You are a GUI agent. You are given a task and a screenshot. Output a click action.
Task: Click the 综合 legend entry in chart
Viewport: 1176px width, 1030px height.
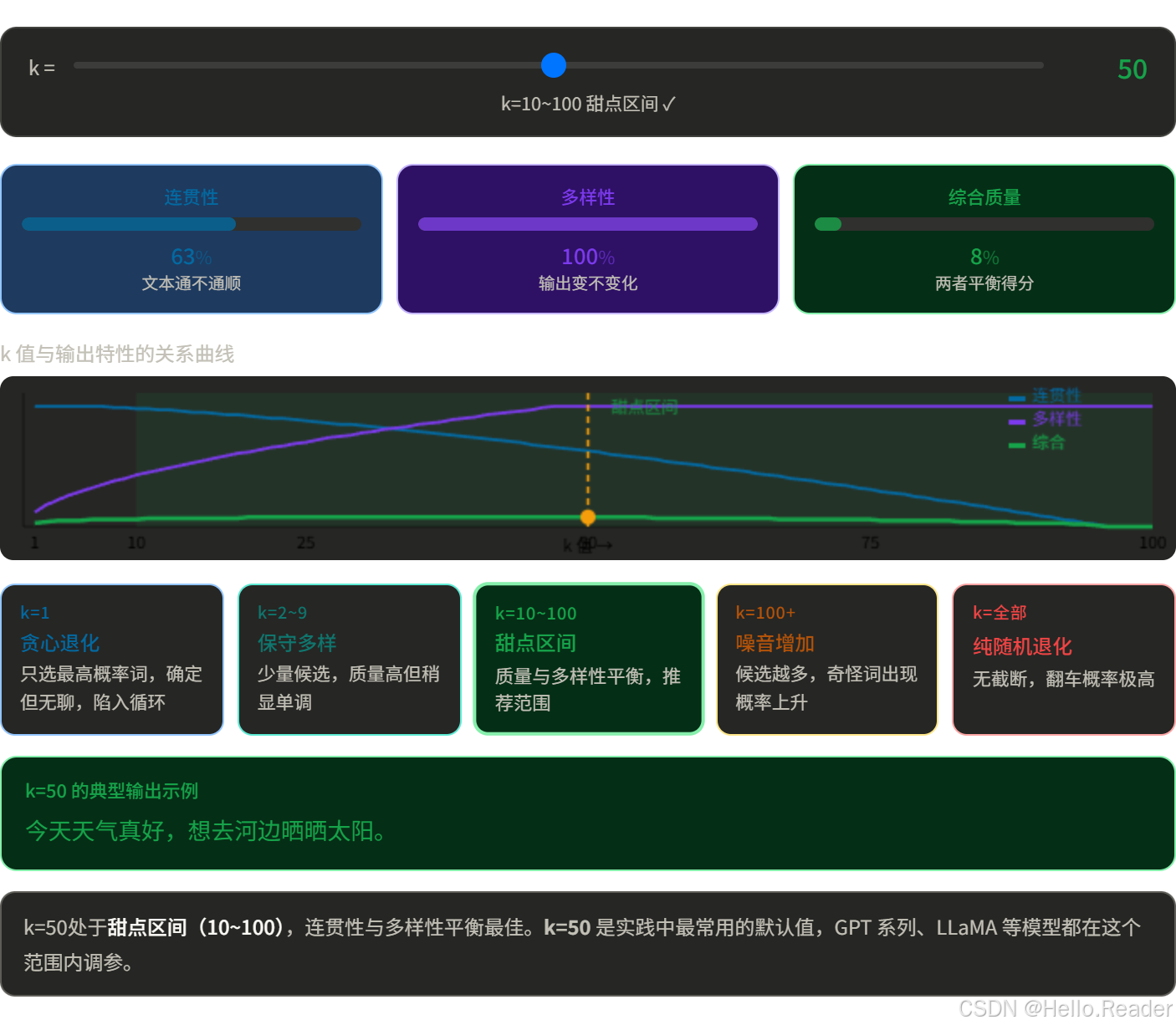tap(1037, 442)
